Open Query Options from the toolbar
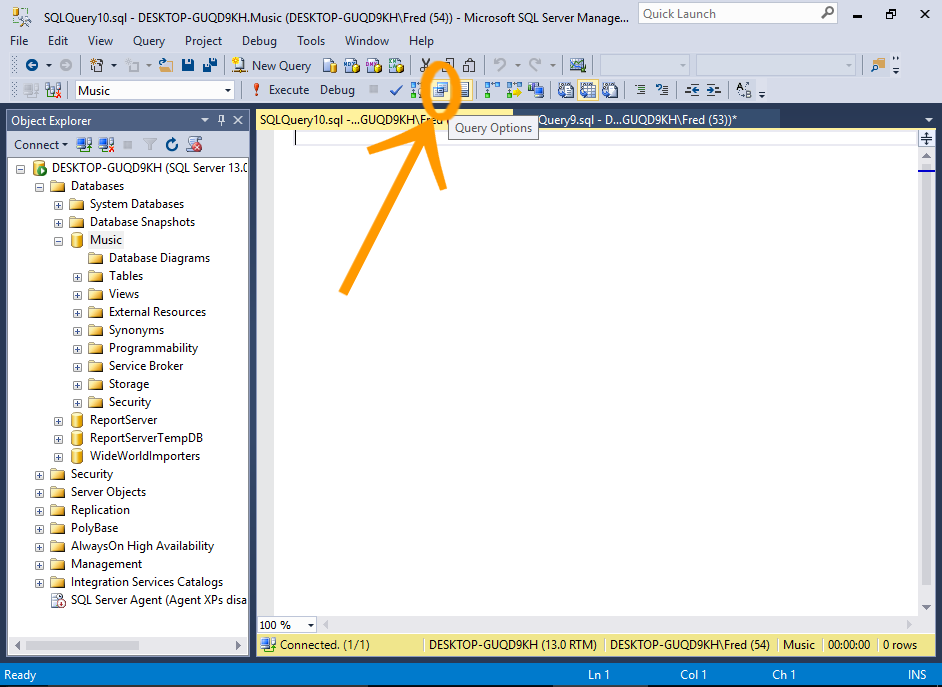The image size is (942, 687). (439, 90)
